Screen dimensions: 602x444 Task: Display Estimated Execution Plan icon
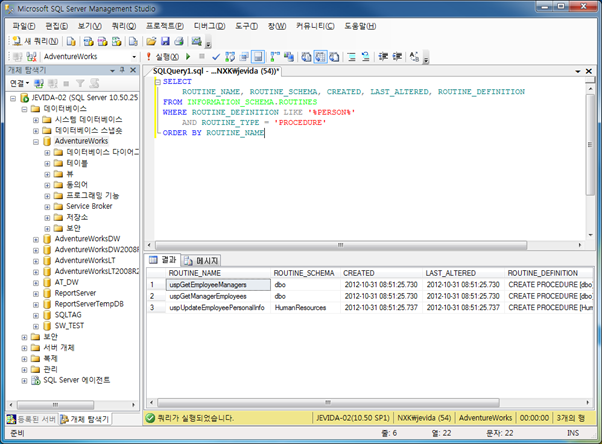pos(230,57)
